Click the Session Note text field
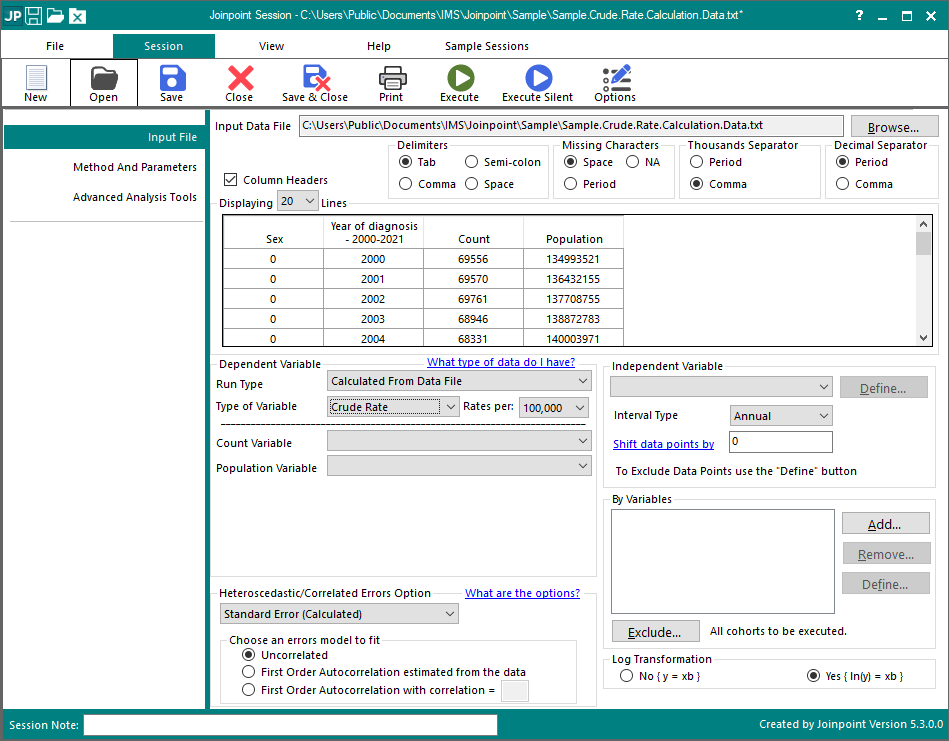The height and width of the screenshot is (741, 949). click(x=290, y=725)
